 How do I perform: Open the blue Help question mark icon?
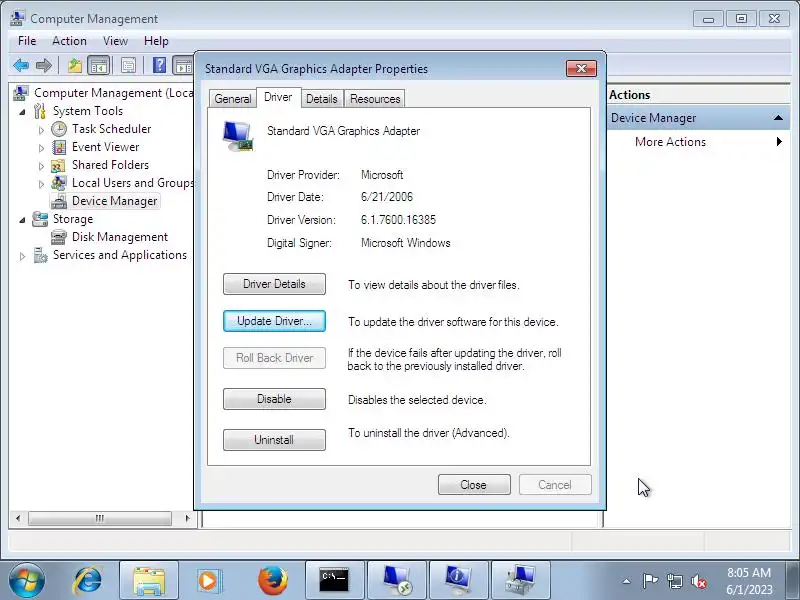tap(159, 65)
